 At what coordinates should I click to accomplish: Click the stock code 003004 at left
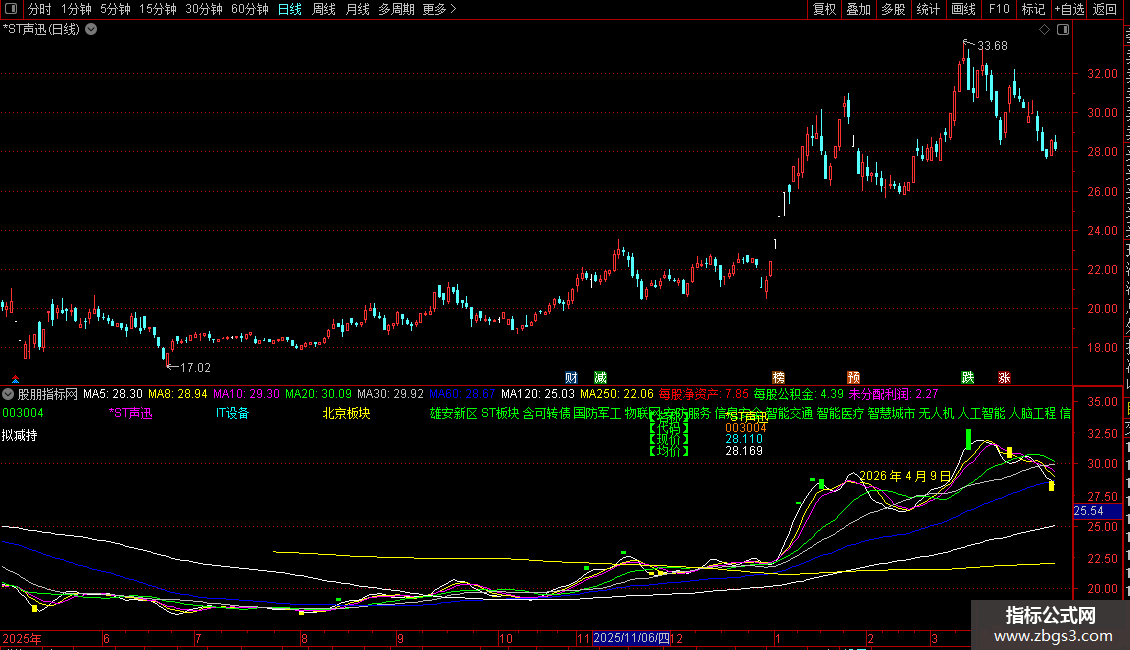click(23, 413)
